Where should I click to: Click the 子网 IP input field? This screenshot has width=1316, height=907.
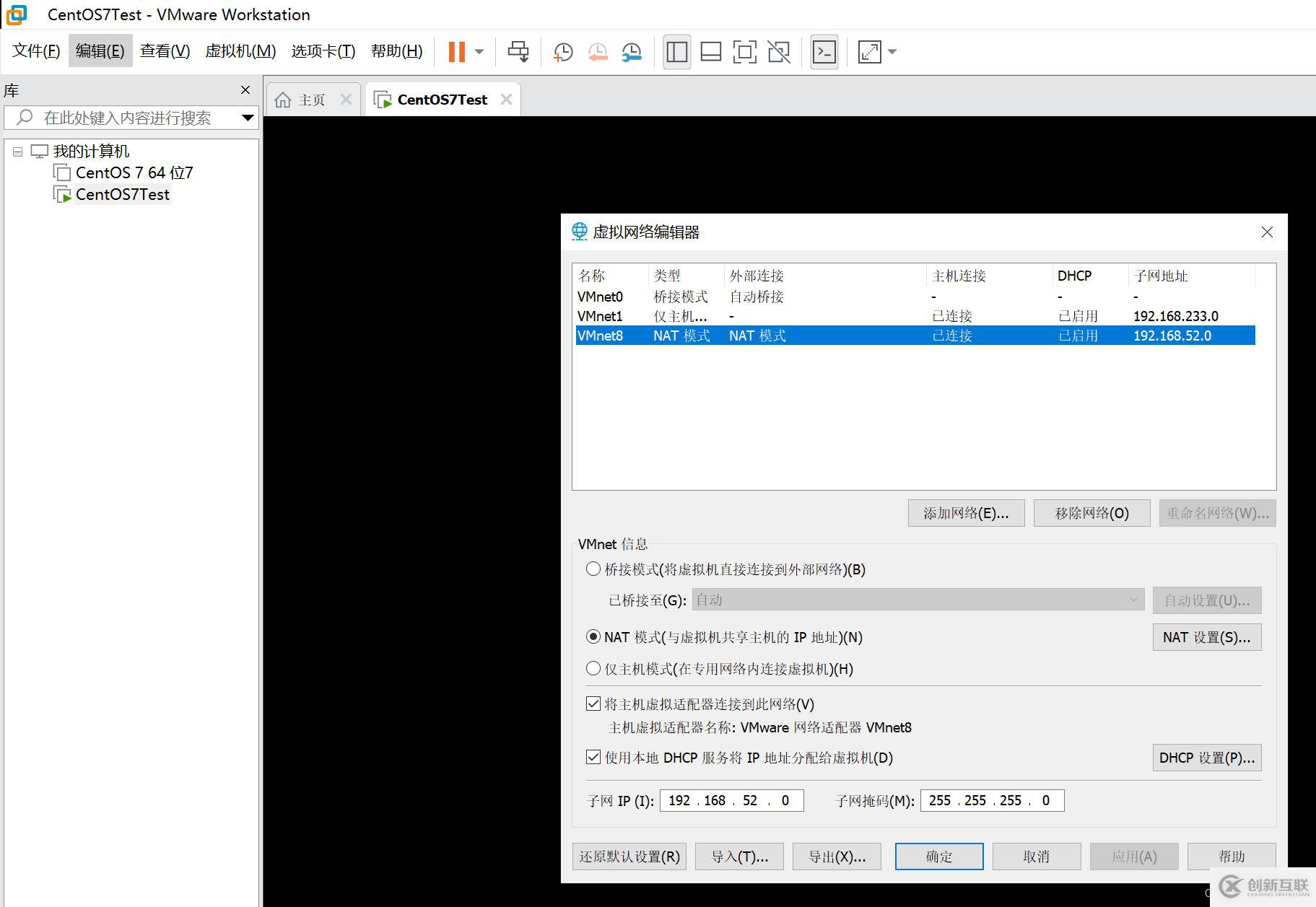(731, 800)
